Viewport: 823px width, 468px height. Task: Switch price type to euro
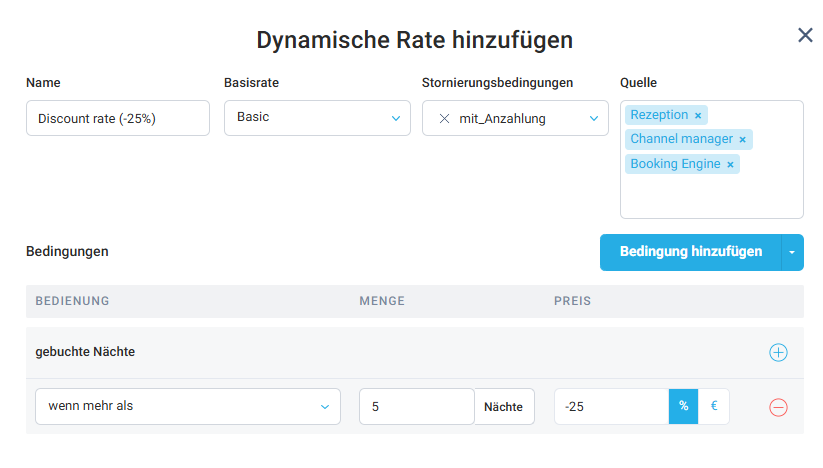click(x=714, y=407)
